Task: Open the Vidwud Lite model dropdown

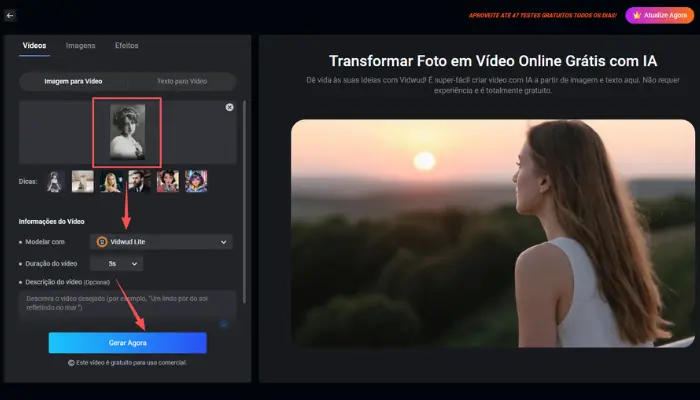Action: 161,241
